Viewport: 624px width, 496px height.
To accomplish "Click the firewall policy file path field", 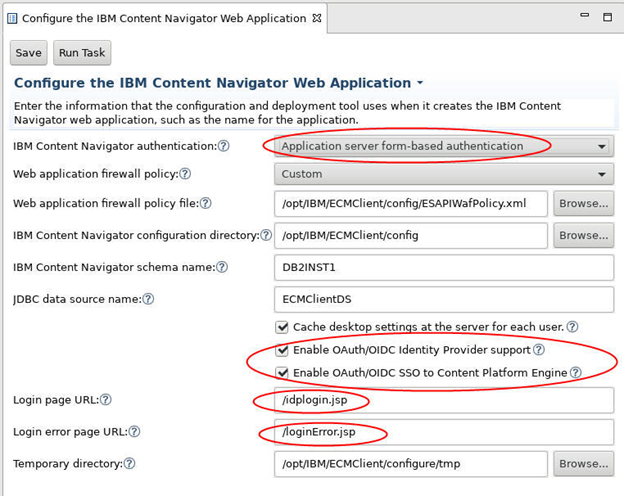I will pos(411,203).
